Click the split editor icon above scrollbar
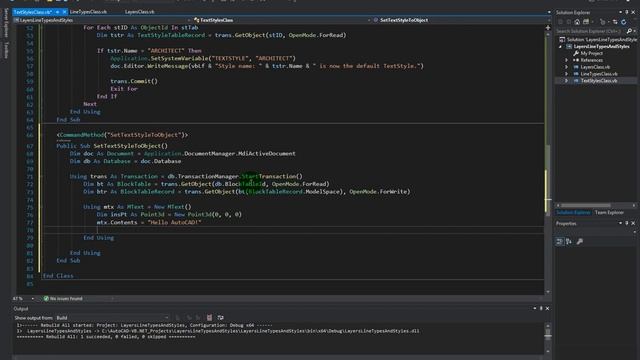 (548, 28)
